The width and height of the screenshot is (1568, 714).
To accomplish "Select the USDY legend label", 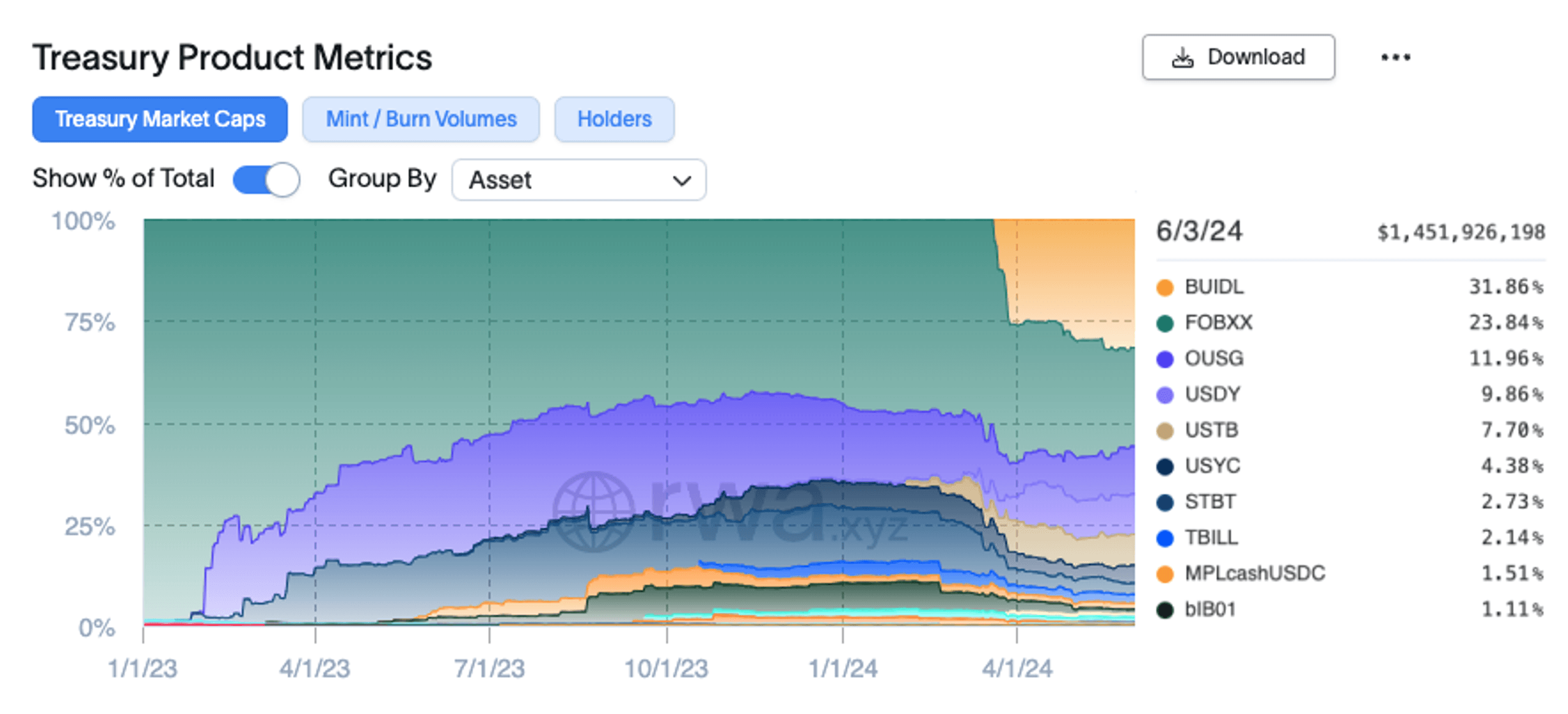I will pyautogui.click(x=1212, y=394).
